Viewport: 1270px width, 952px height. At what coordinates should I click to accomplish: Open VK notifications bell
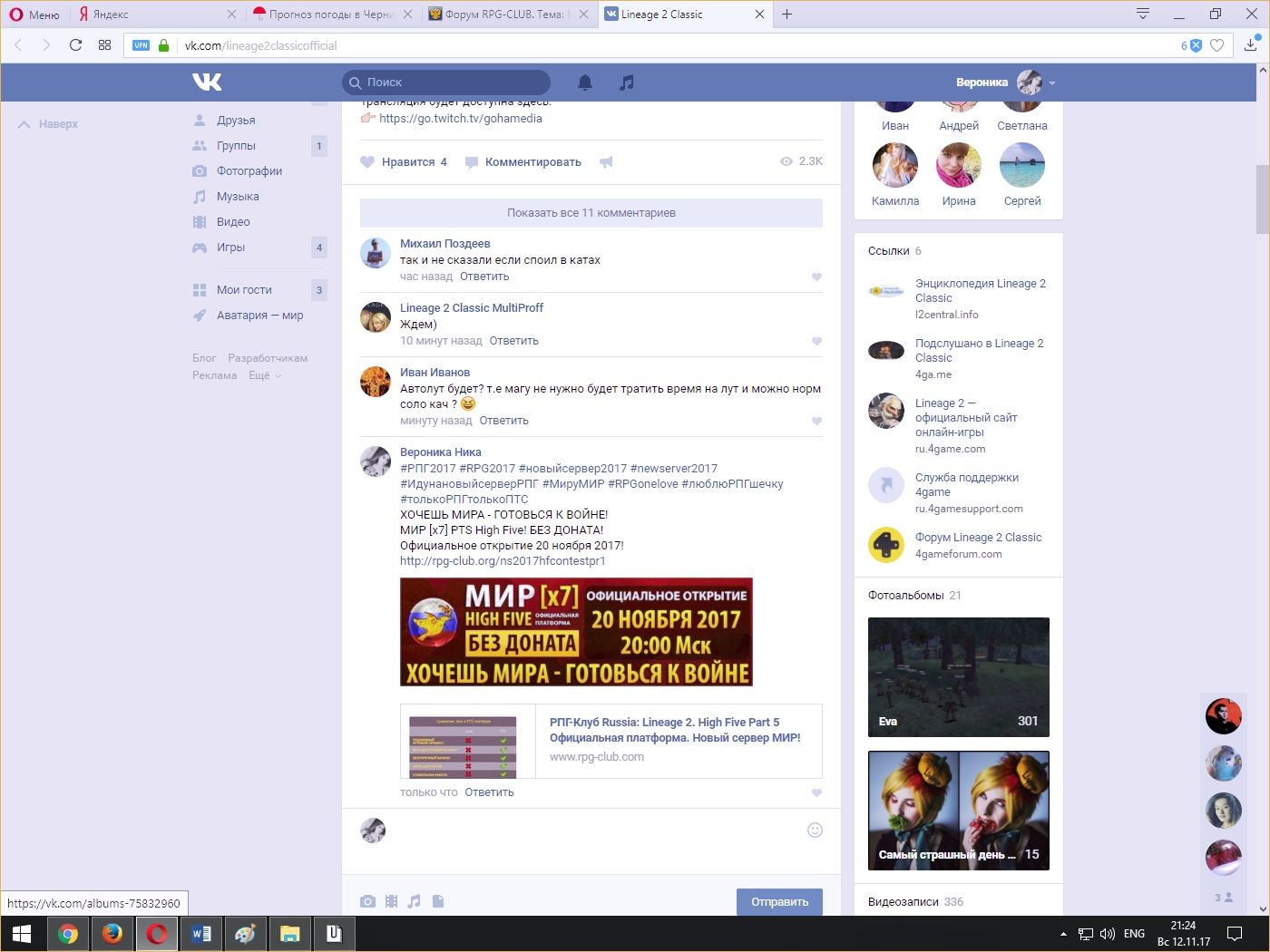click(585, 83)
